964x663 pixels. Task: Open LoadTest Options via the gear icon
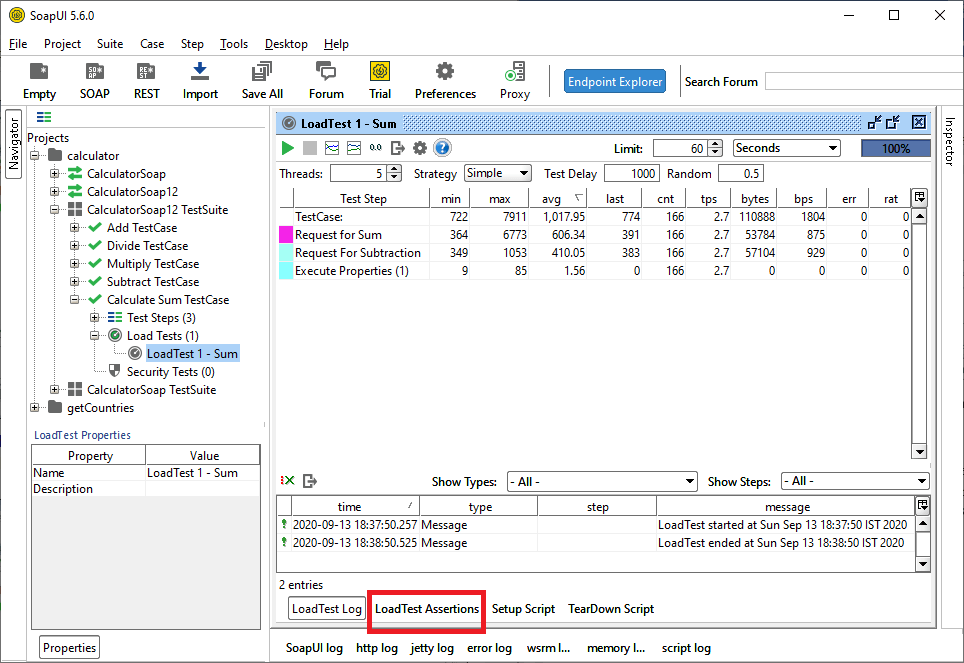[420, 148]
